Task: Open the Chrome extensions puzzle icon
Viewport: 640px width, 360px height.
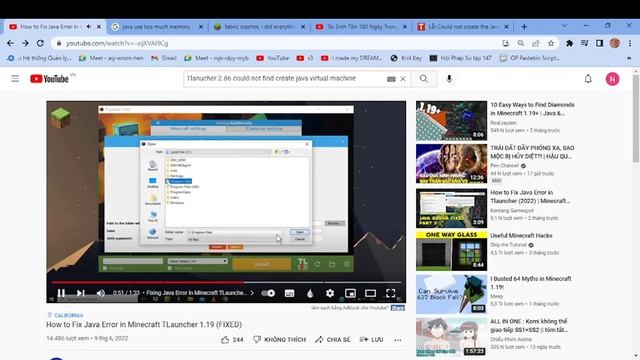Action: pos(569,43)
